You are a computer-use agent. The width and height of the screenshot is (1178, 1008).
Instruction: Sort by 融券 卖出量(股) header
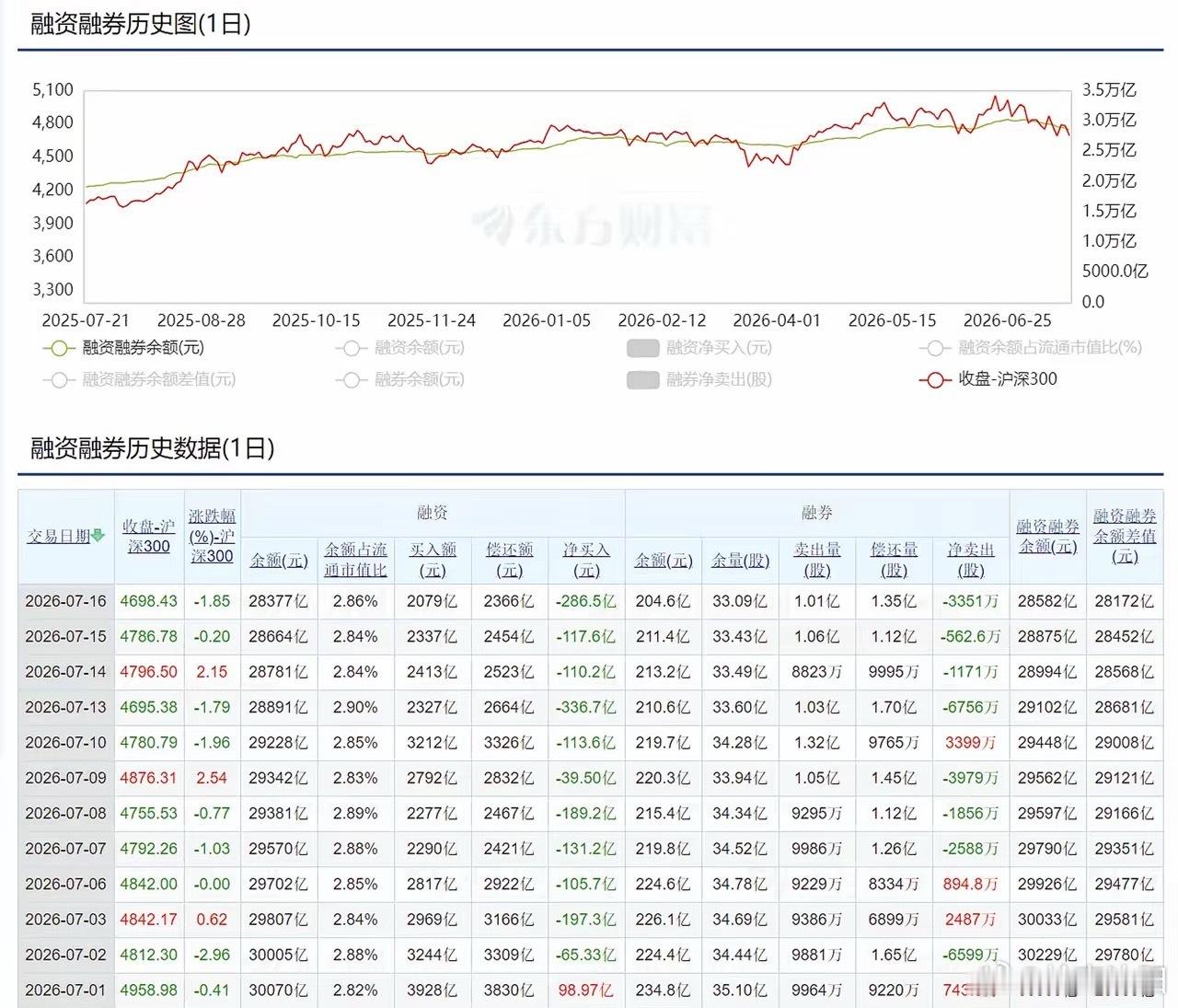pyautogui.click(x=817, y=561)
